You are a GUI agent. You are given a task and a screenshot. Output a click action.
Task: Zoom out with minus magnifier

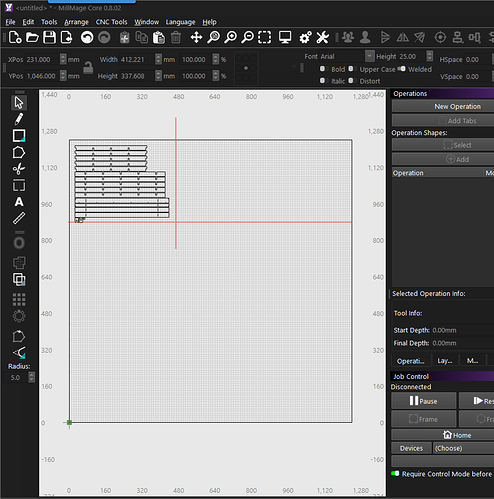pos(248,37)
